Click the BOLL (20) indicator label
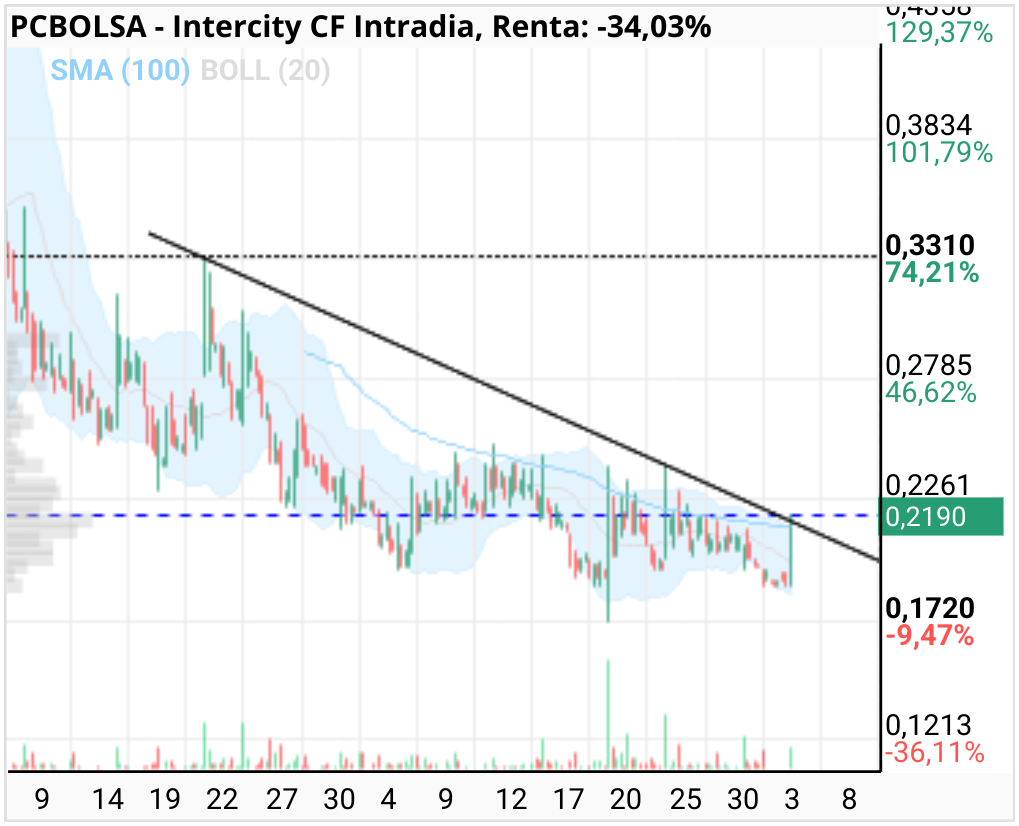Viewport: 1019px width, 826px height. coord(265,70)
